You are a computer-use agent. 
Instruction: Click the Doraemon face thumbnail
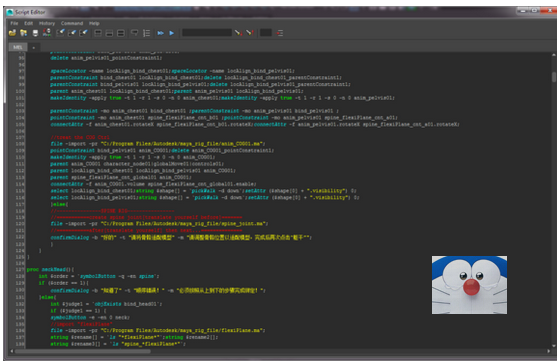[469, 285]
